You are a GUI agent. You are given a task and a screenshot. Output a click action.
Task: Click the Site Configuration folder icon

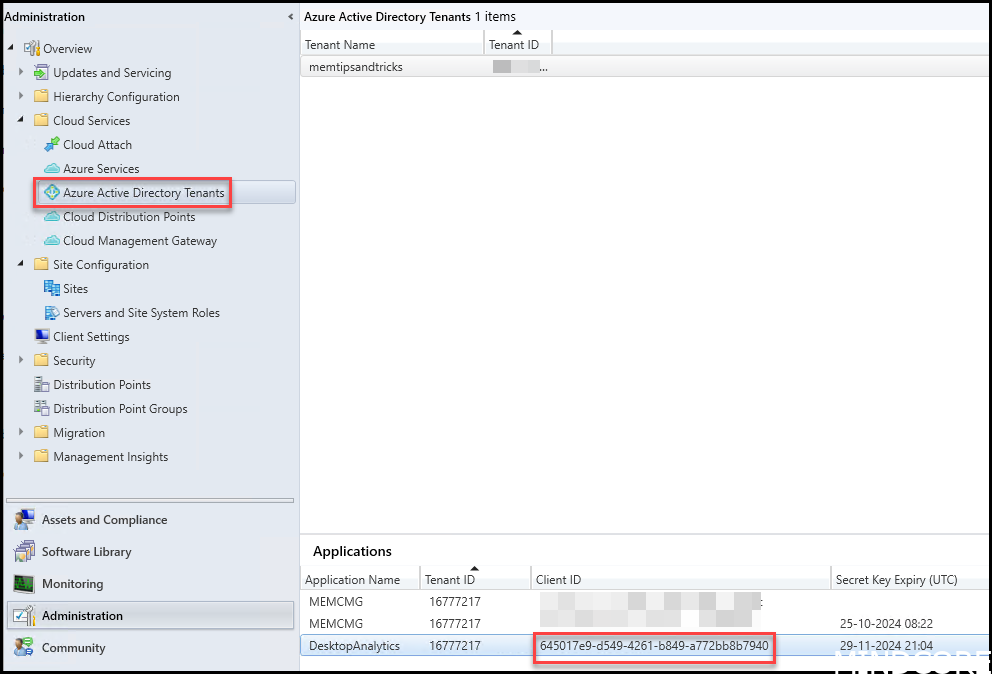pyautogui.click(x=41, y=265)
